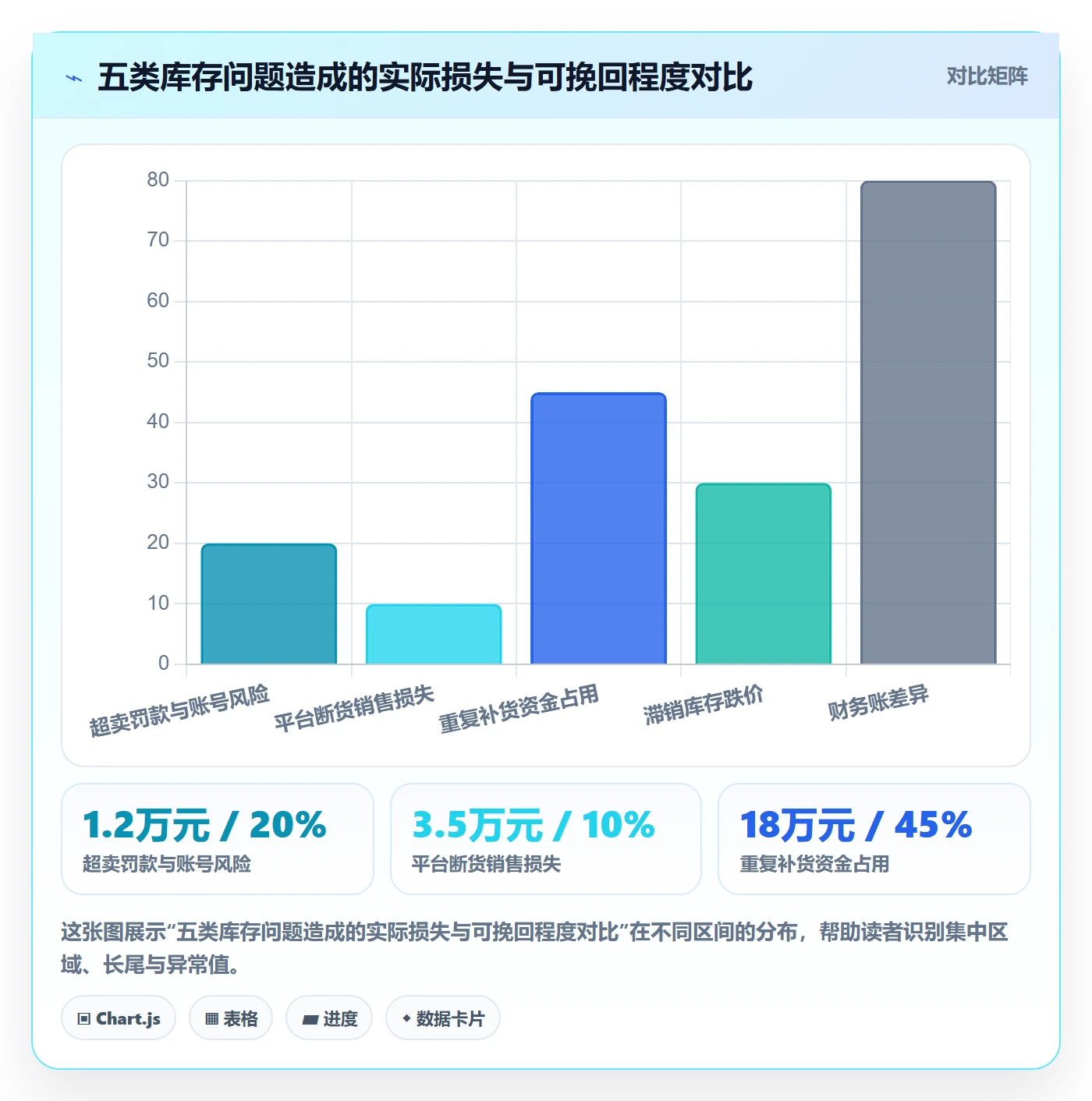Click the y-axis value 80
The width and height of the screenshot is (1092, 1101).
tap(158, 180)
